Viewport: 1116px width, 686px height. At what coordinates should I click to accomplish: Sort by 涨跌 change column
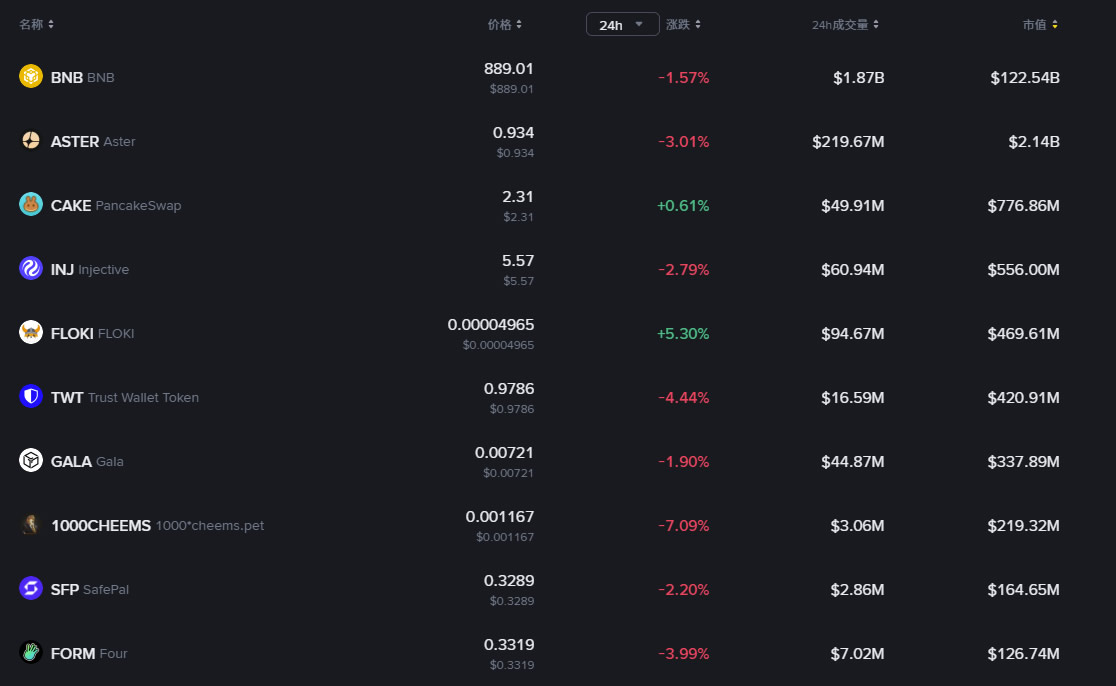click(x=684, y=24)
